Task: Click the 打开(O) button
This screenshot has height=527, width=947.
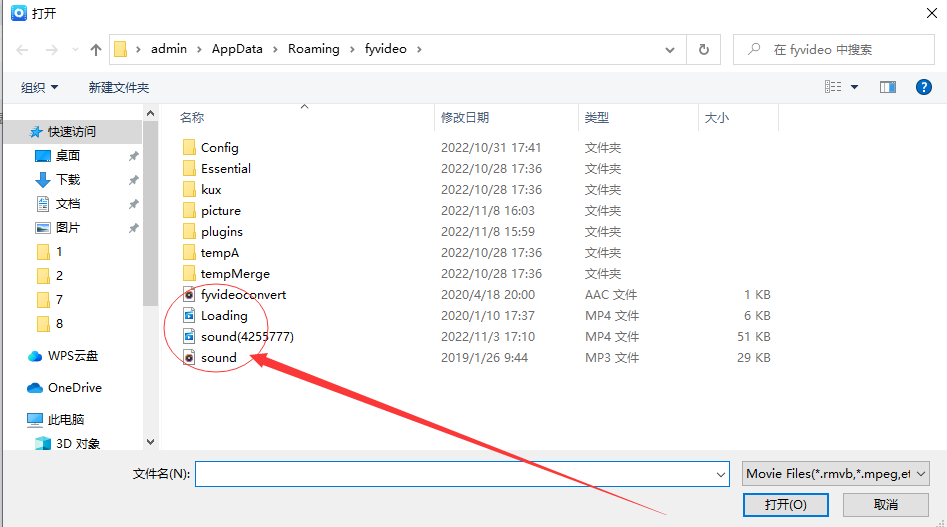Action: (x=786, y=505)
